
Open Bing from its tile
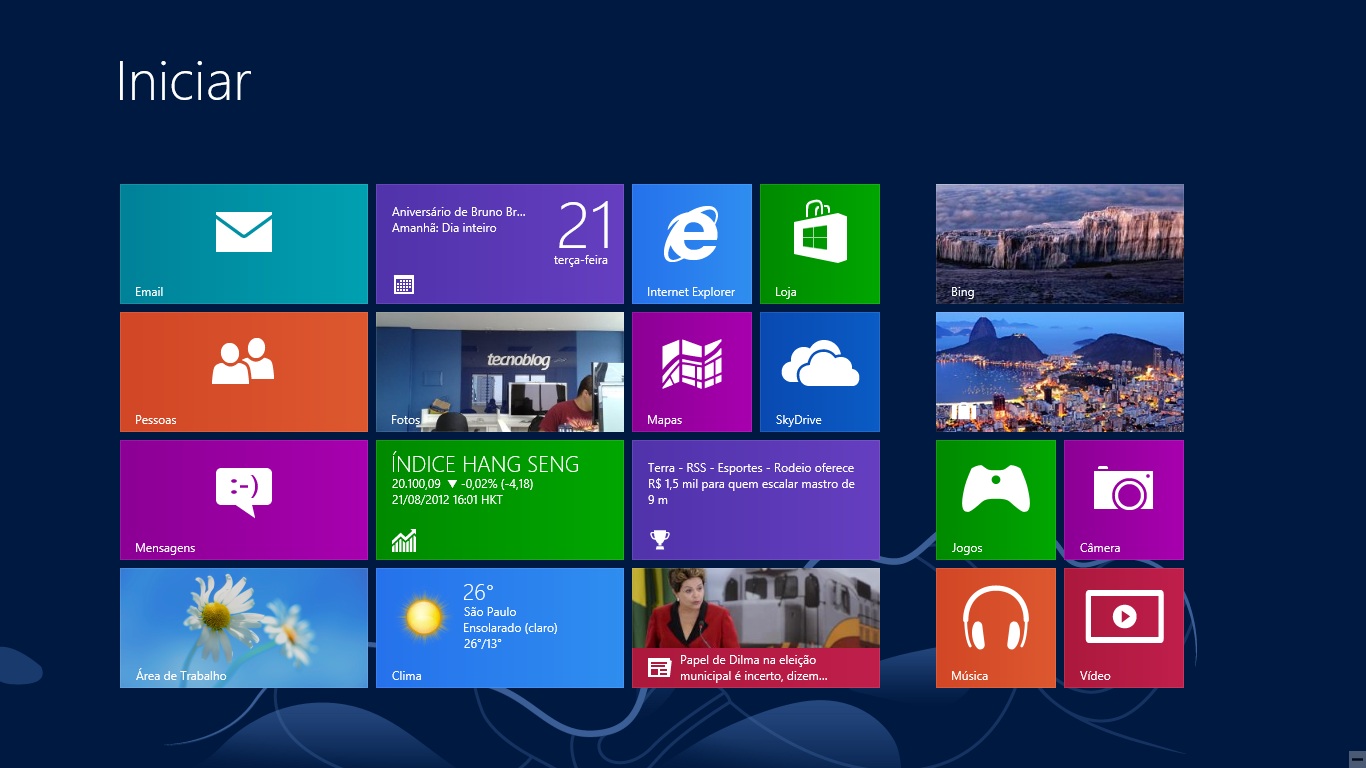click(1059, 243)
